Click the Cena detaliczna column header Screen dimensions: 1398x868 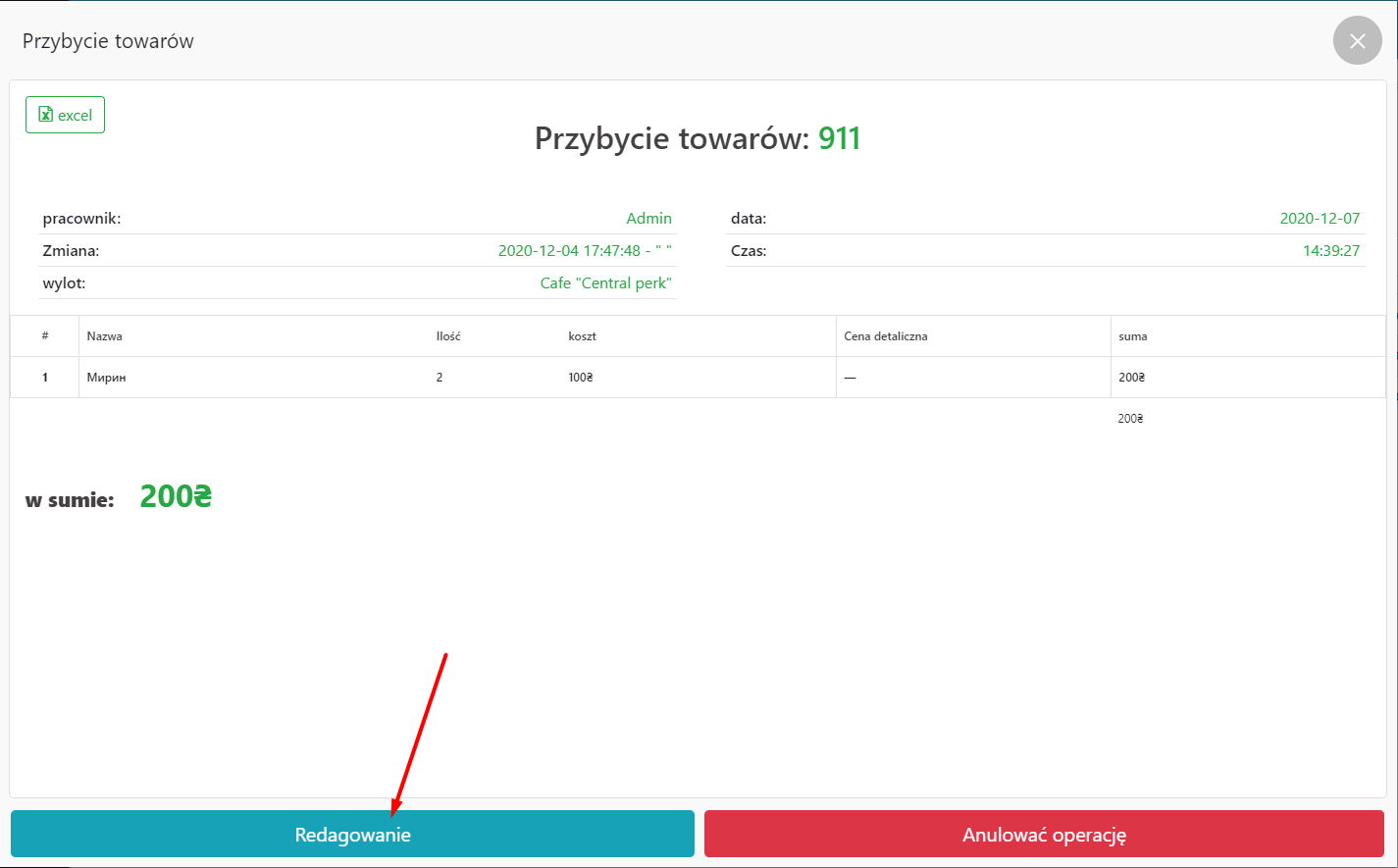point(885,336)
